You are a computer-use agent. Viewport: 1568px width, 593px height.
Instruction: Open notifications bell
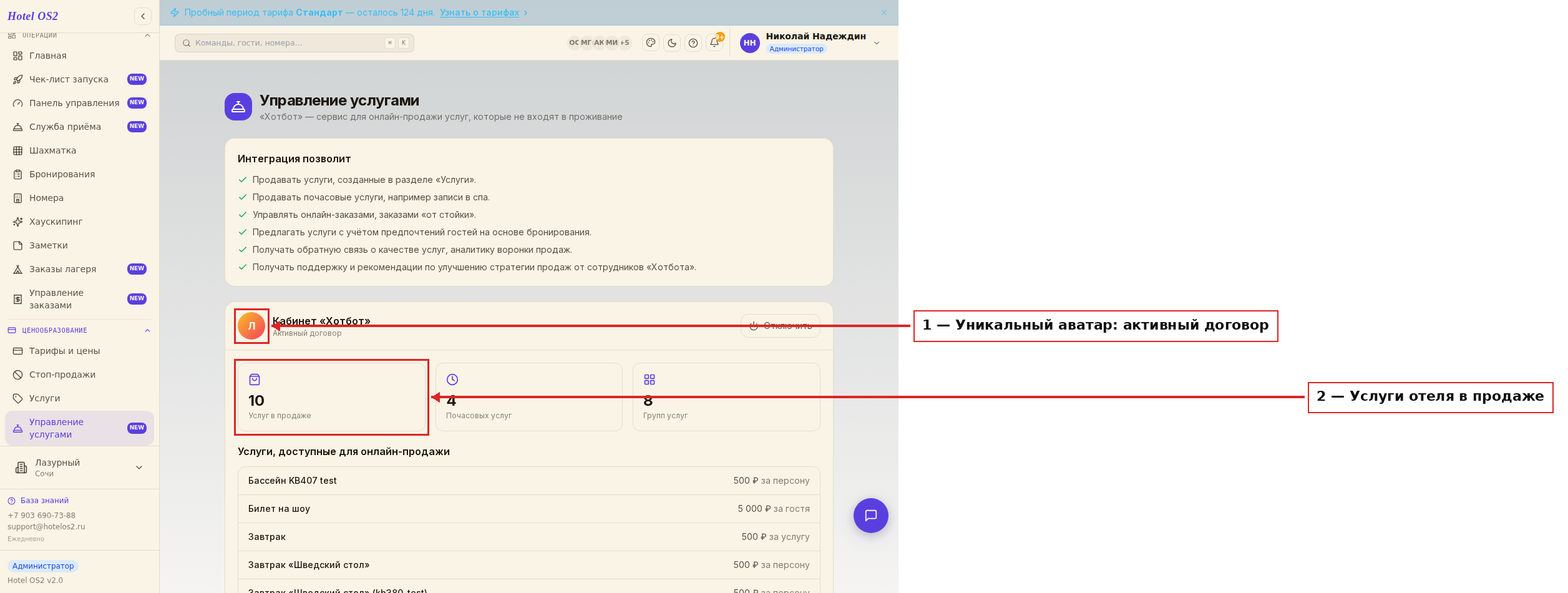(x=714, y=43)
